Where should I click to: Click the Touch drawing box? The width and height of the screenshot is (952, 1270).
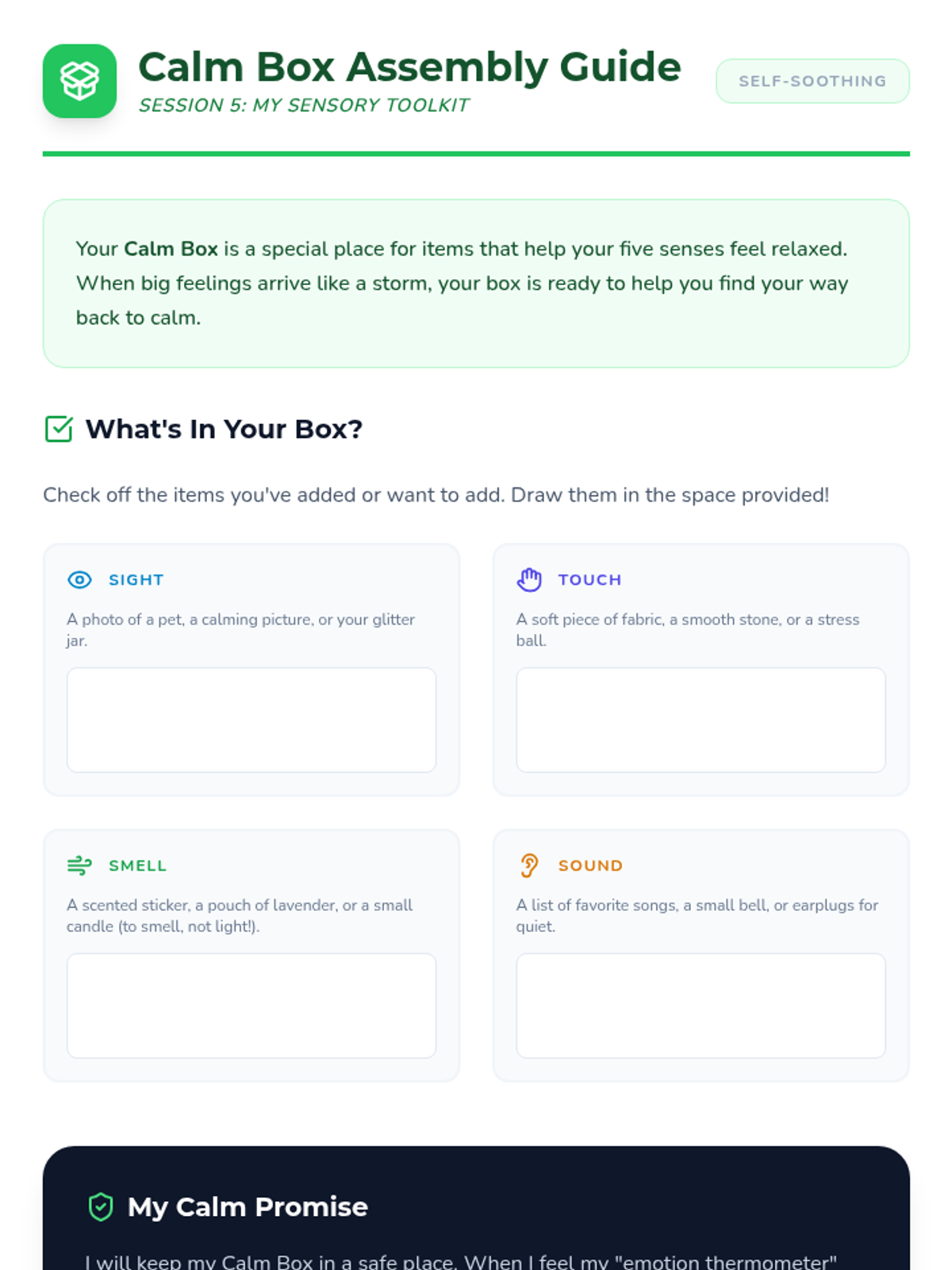click(701, 720)
